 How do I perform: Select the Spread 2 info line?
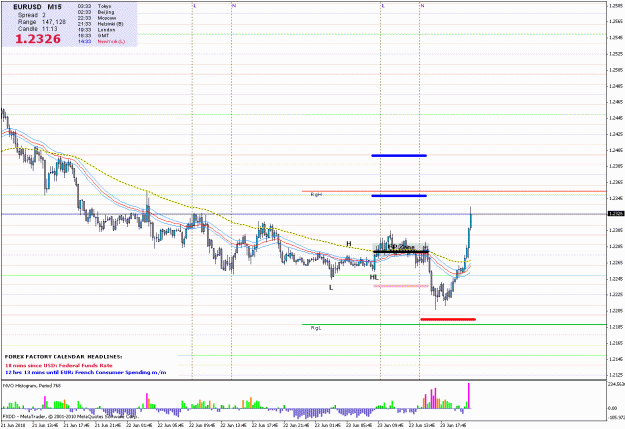(x=31, y=15)
